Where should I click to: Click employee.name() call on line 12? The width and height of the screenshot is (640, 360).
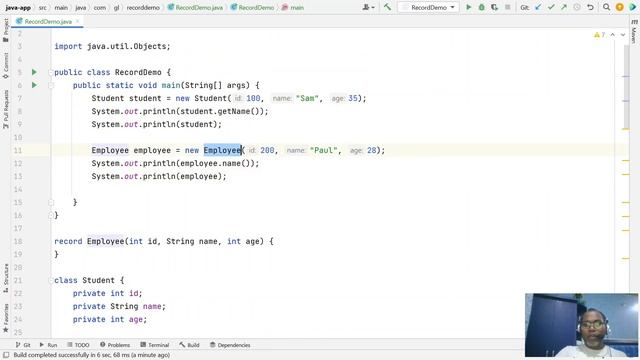[x=217, y=163]
